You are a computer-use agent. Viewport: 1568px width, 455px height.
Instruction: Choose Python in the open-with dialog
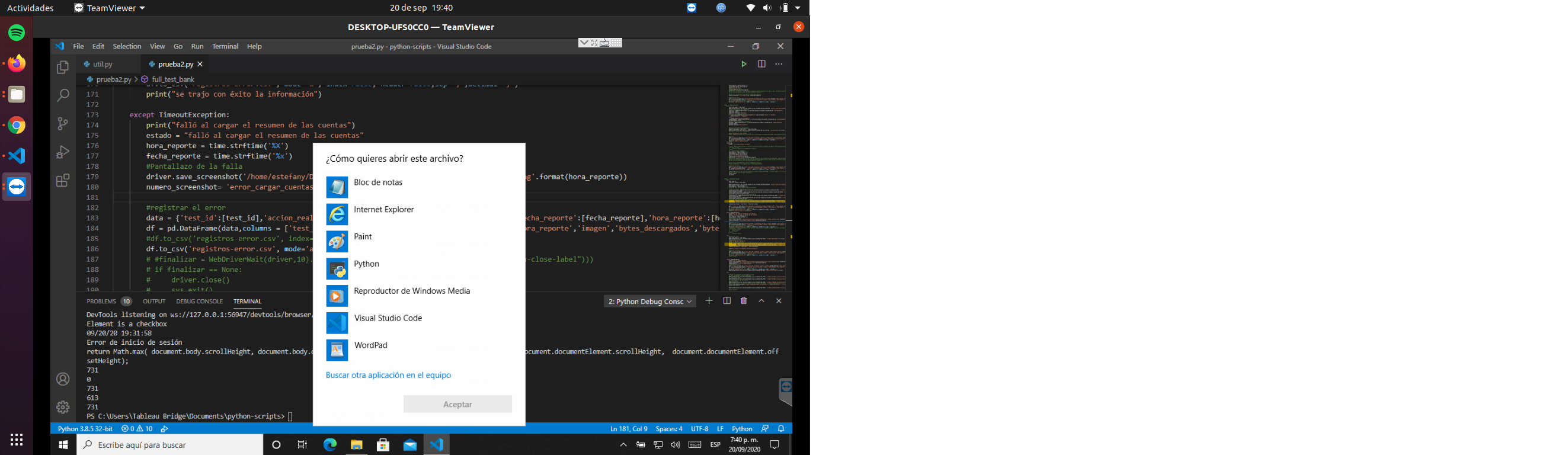[x=419, y=268]
